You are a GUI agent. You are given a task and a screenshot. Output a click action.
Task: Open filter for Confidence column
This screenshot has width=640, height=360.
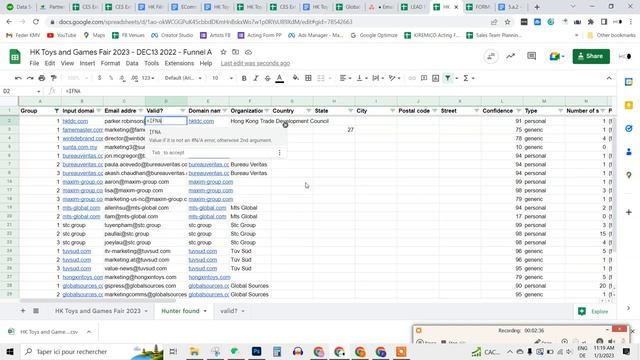coord(518,111)
